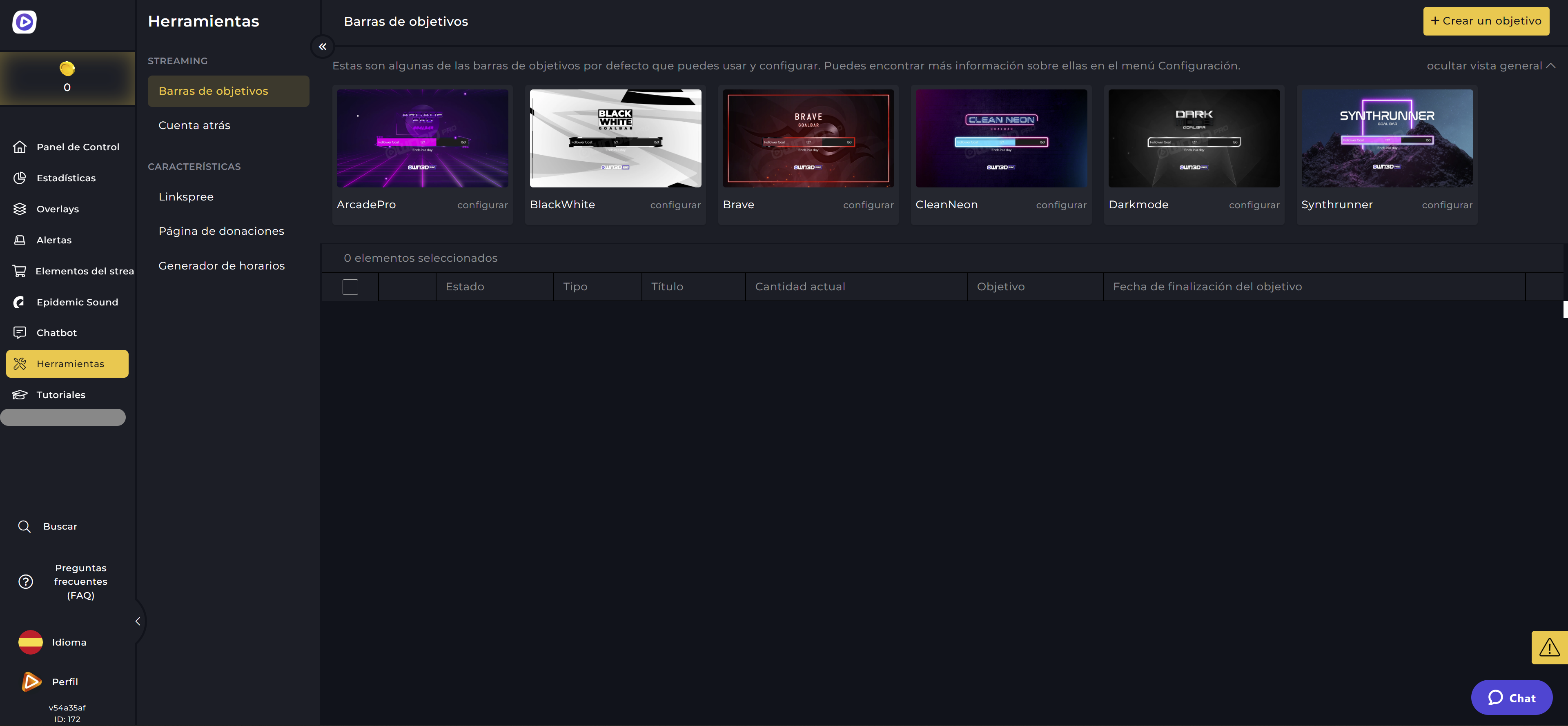Open Alertas bell icon
This screenshot has width=1568, height=726.
[x=20, y=240]
